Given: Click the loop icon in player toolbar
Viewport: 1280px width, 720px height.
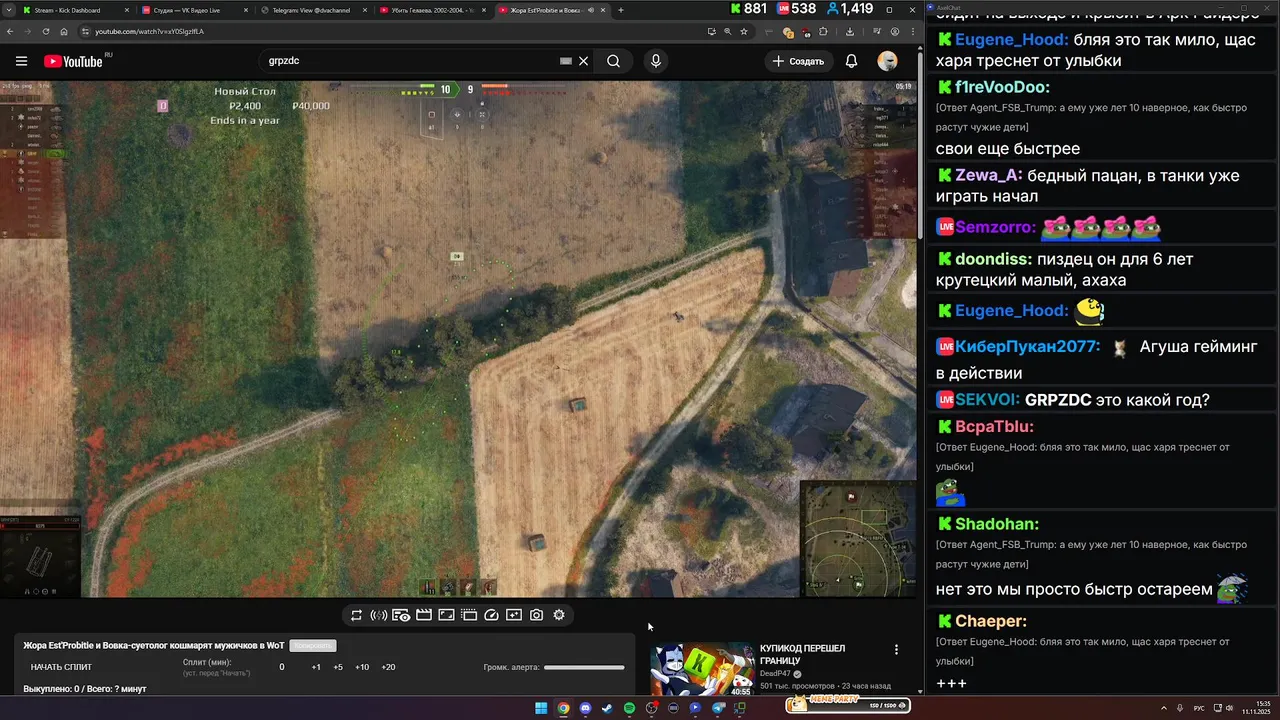Looking at the screenshot, I should [356, 615].
